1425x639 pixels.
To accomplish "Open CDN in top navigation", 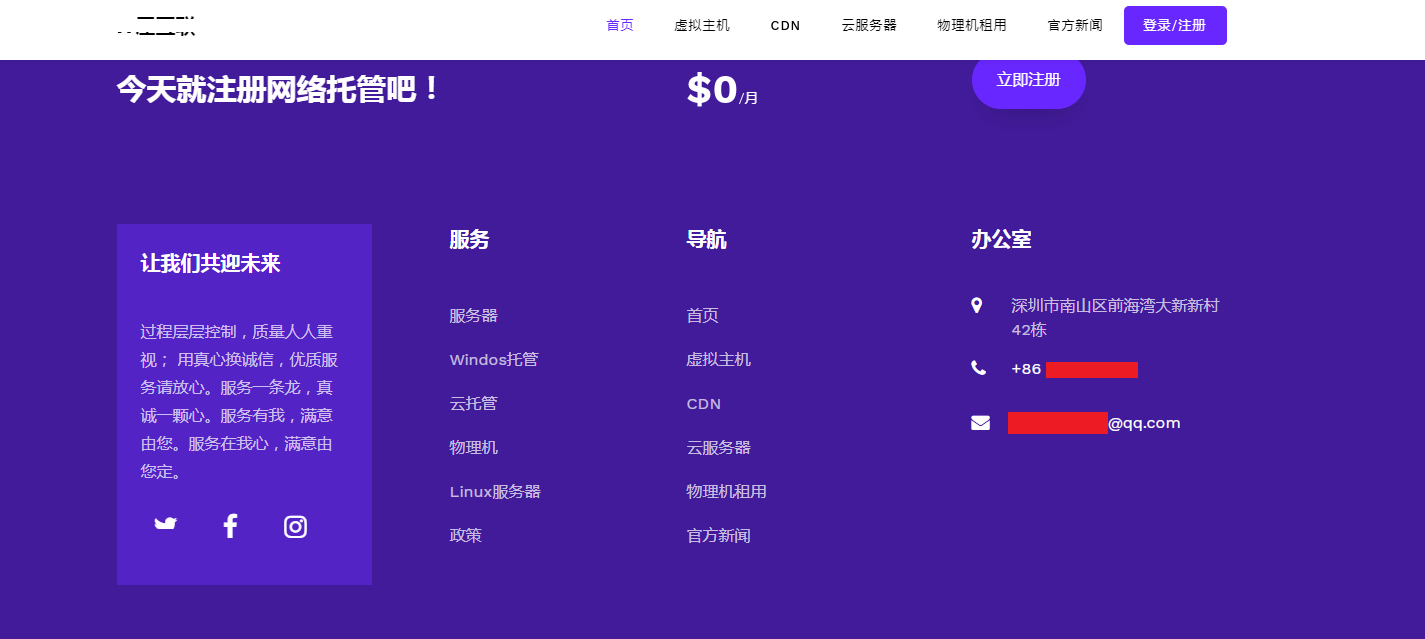I will (786, 26).
